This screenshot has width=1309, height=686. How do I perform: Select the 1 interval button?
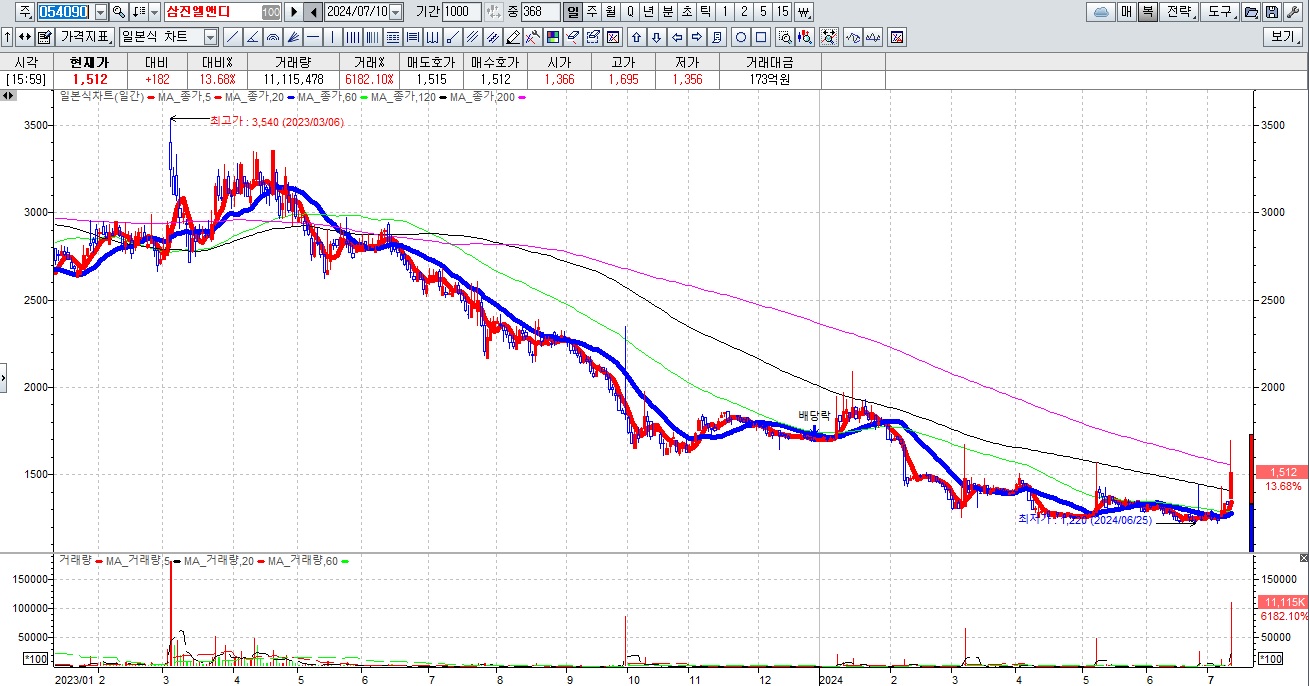click(725, 12)
